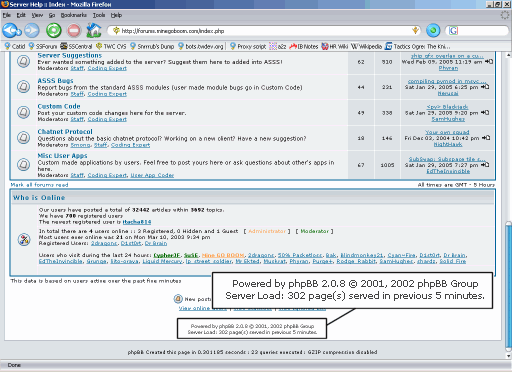Image resolution: width=512 pixels, height=372 pixels.
Task: Click the Forward navigation arrow
Action: (x=32, y=31)
